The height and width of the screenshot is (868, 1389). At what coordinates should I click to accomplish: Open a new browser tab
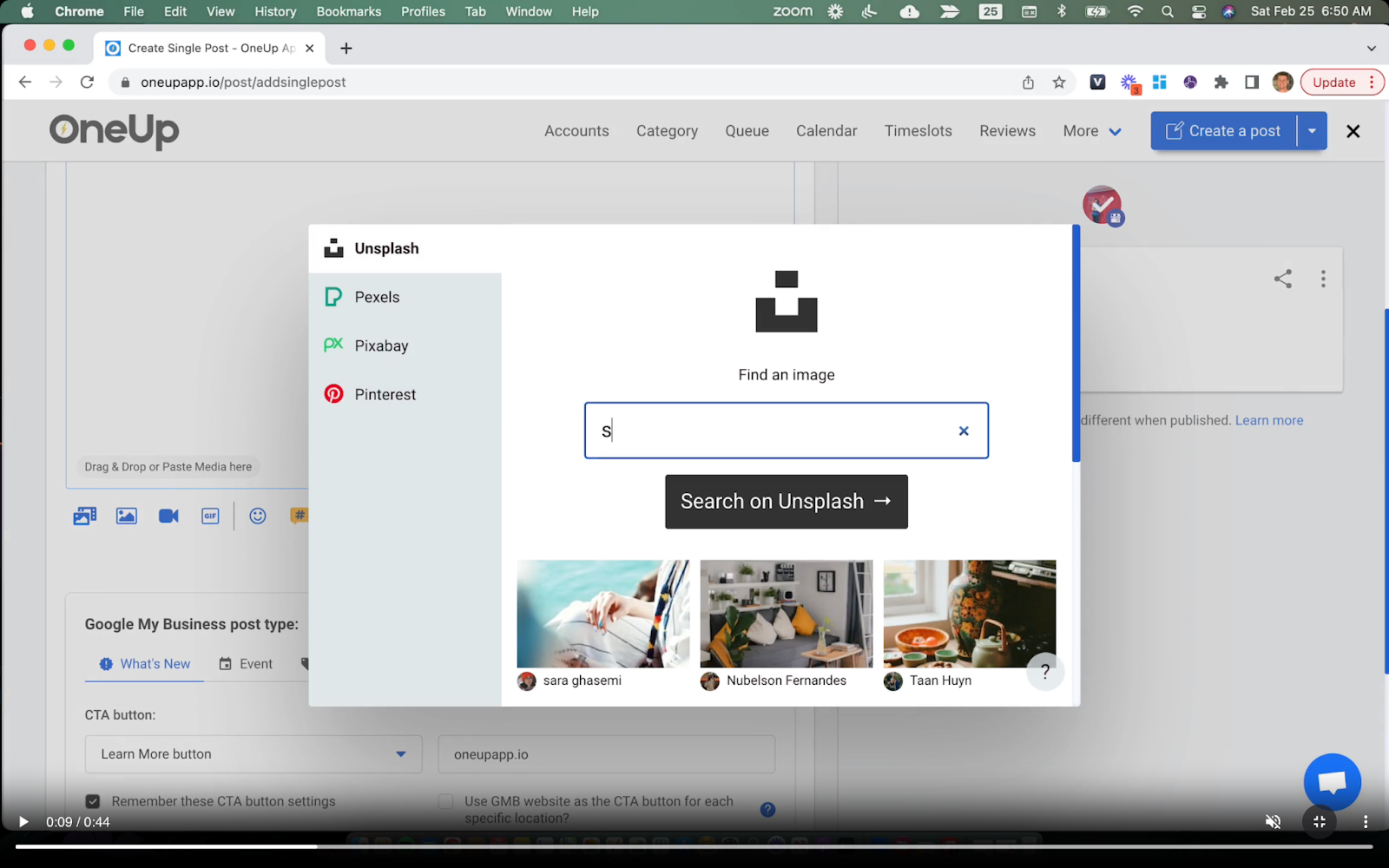pyautogui.click(x=346, y=48)
